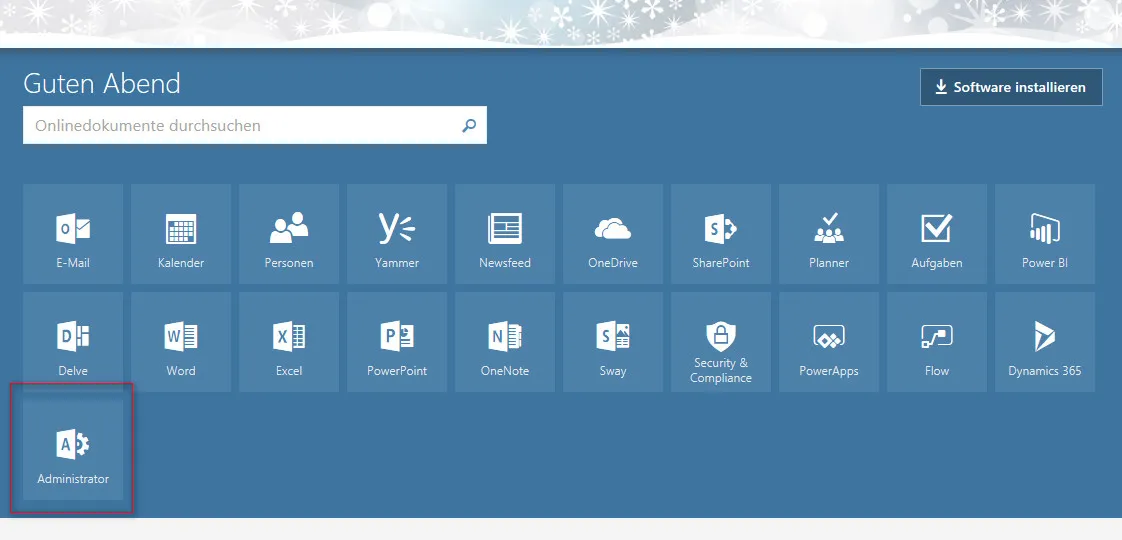Launch the Dynamics 365 tile
The width and height of the screenshot is (1122, 540).
[1045, 342]
